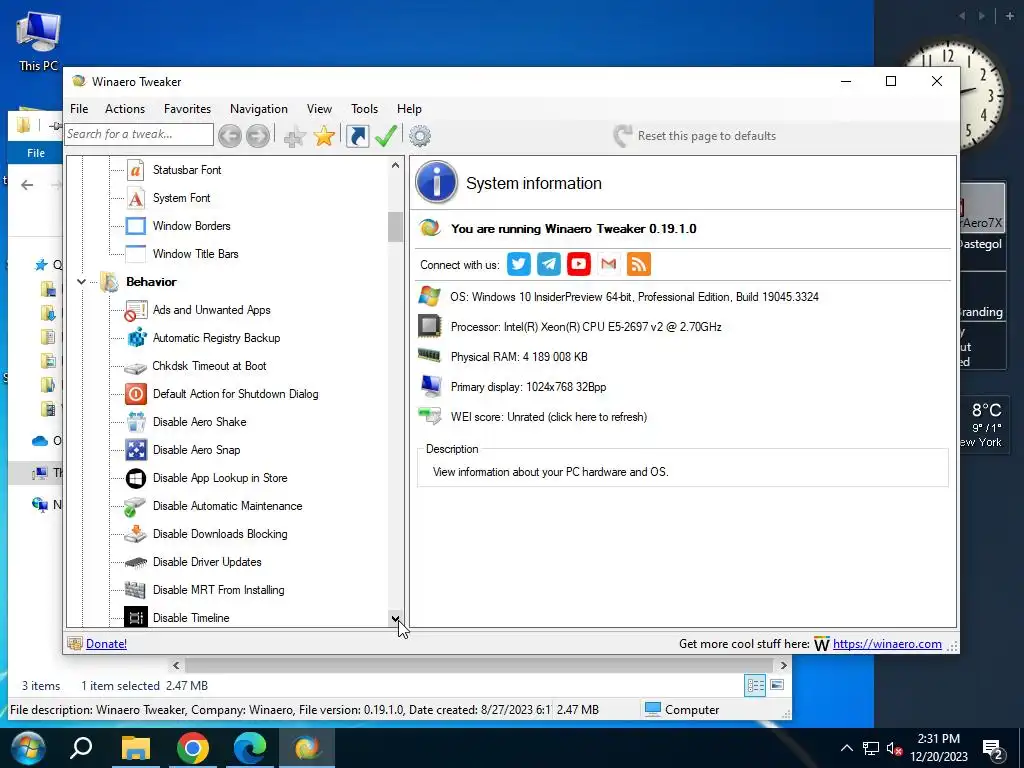The image size is (1024, 768).
Task: Click the green checkmark toolbar icon
Action: click(x=386, y=136)
